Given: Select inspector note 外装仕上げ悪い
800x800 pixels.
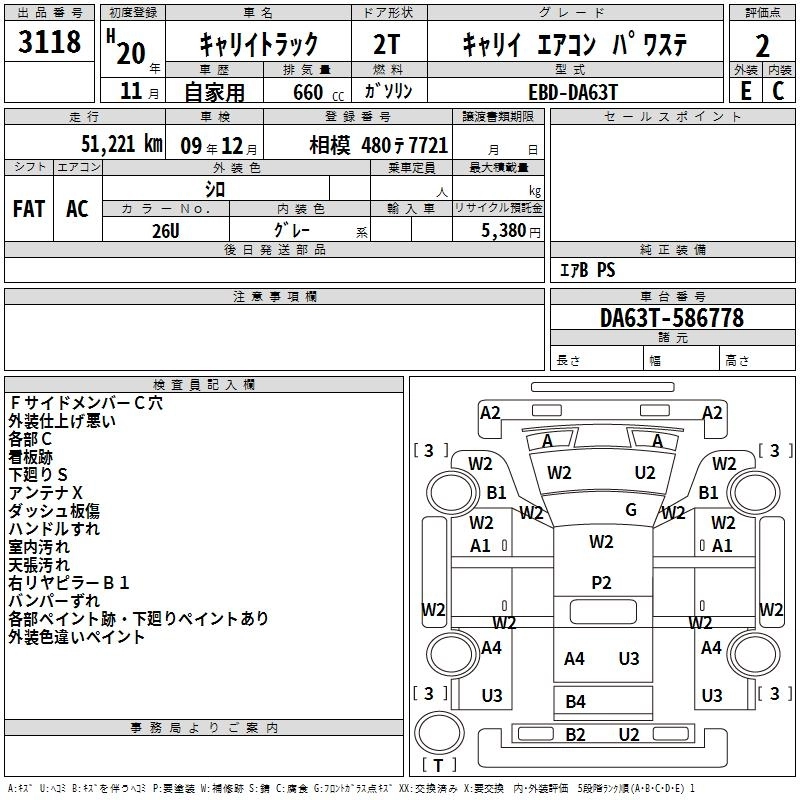Looking at the screenshot, I should [x=62, y=421].
